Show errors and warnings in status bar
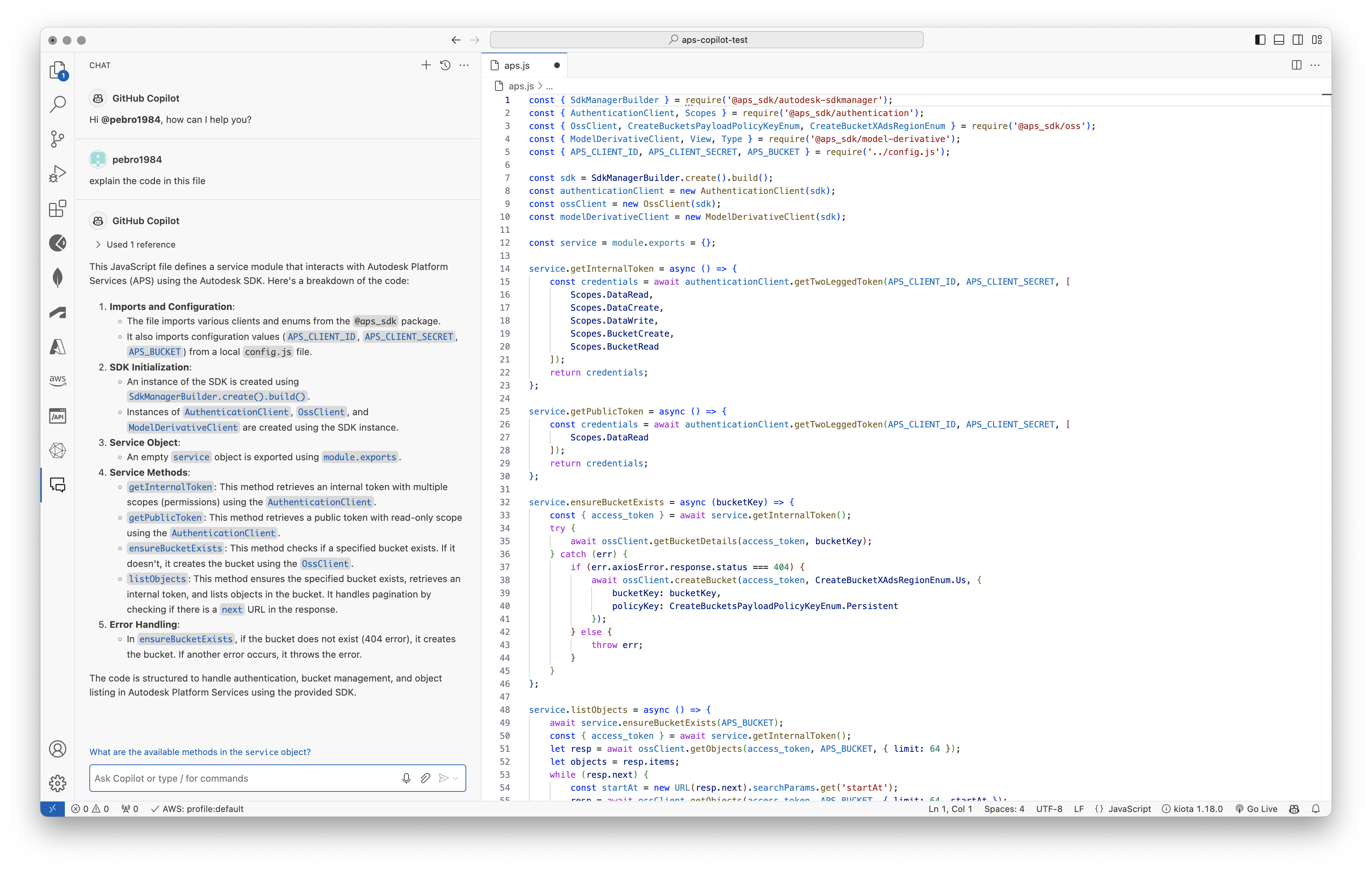 (90, 809)
